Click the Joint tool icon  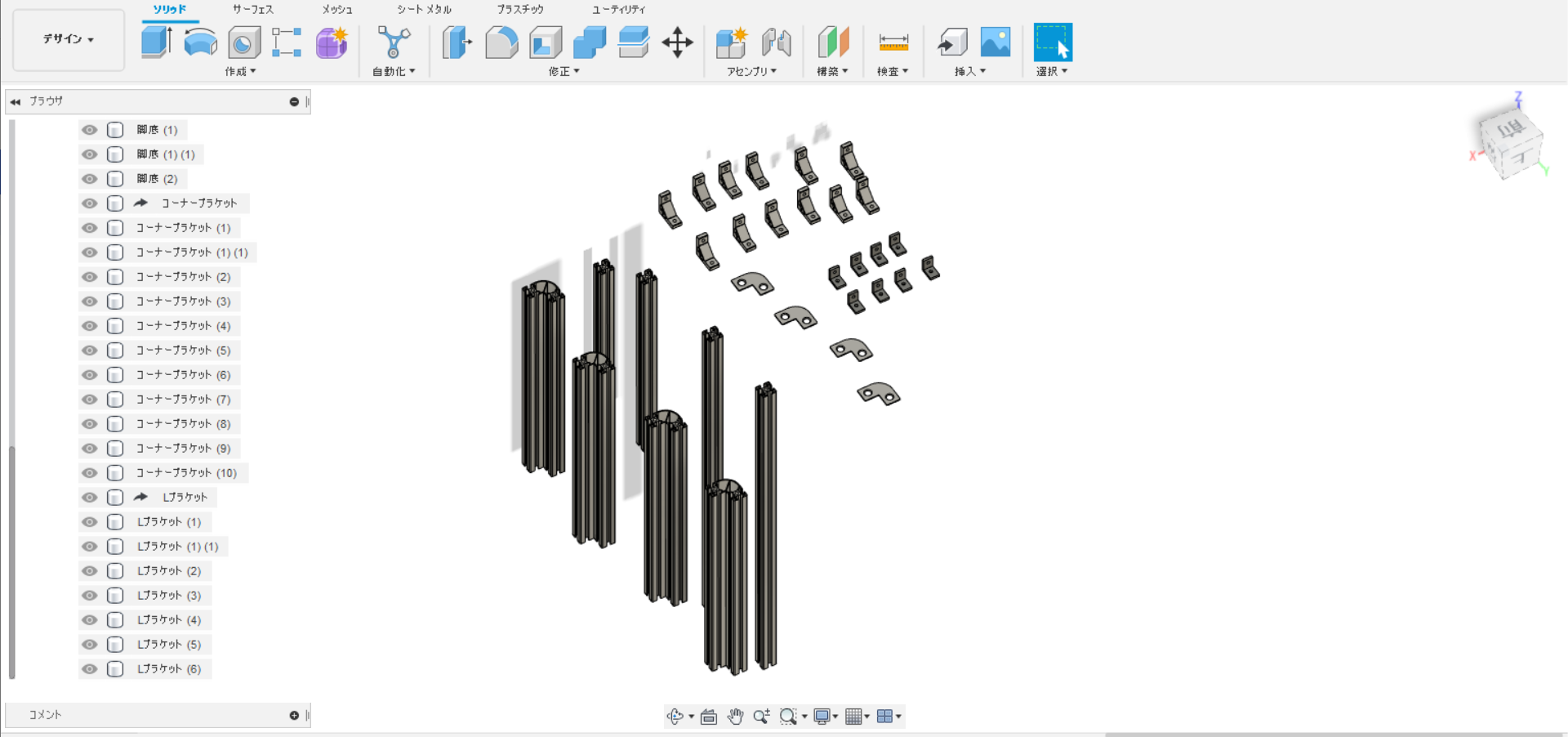click(776, 42)
